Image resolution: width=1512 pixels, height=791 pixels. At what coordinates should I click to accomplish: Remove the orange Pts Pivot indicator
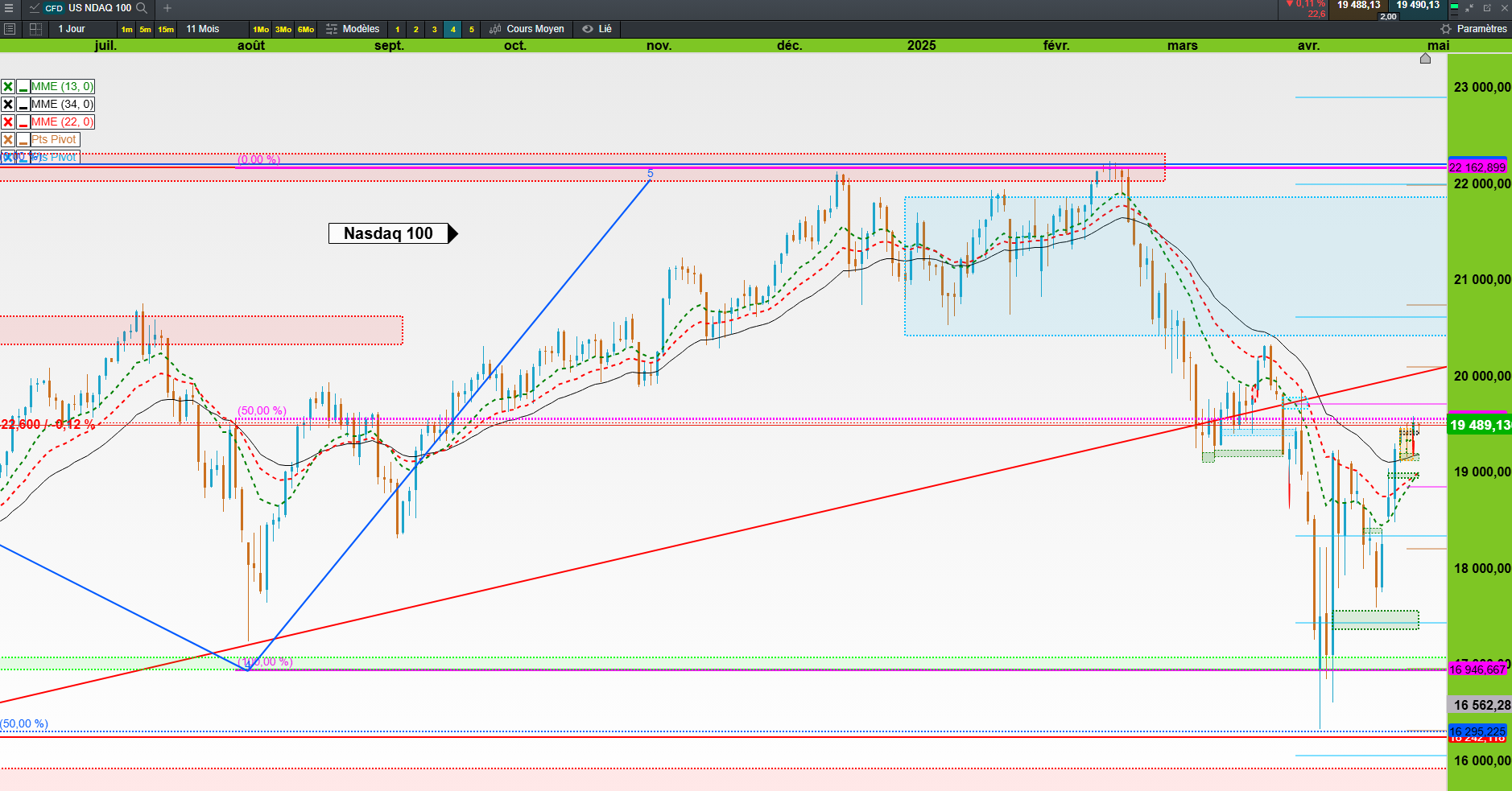click(8, 140)
